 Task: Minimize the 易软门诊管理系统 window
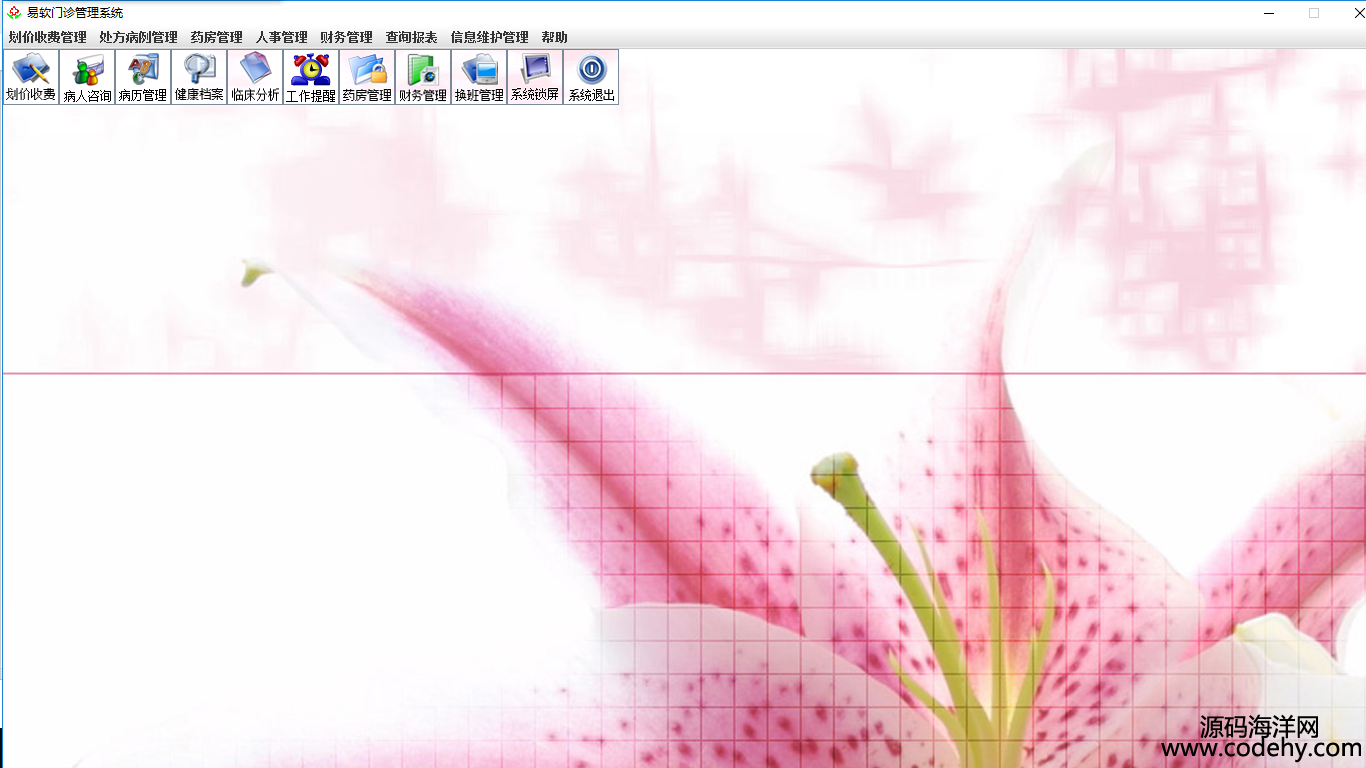coord(1269,13)
